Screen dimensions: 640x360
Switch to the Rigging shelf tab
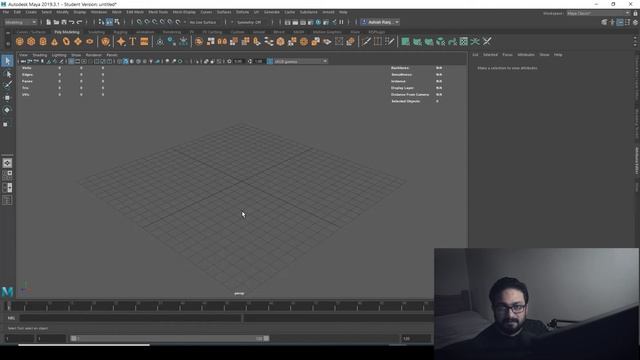120,32
